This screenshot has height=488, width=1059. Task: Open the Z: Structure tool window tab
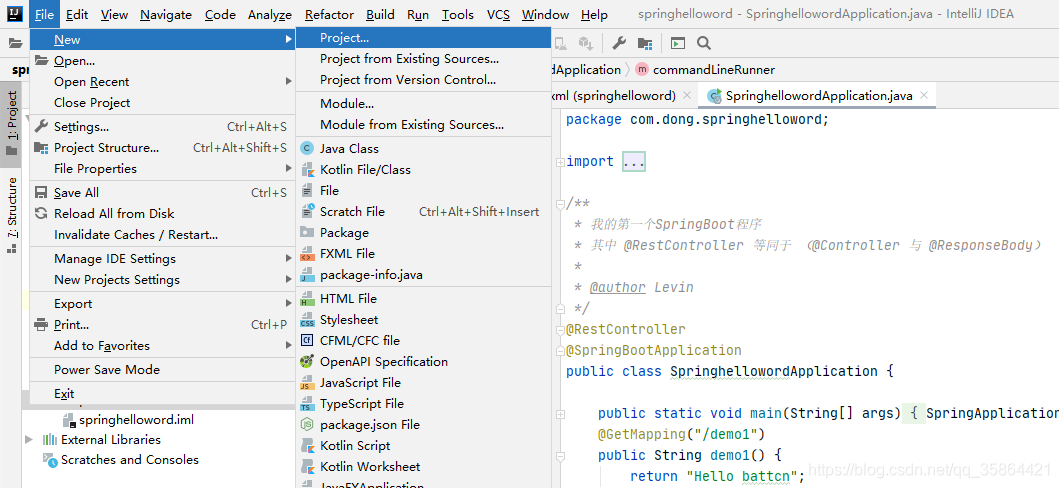[x=11, y=215]
